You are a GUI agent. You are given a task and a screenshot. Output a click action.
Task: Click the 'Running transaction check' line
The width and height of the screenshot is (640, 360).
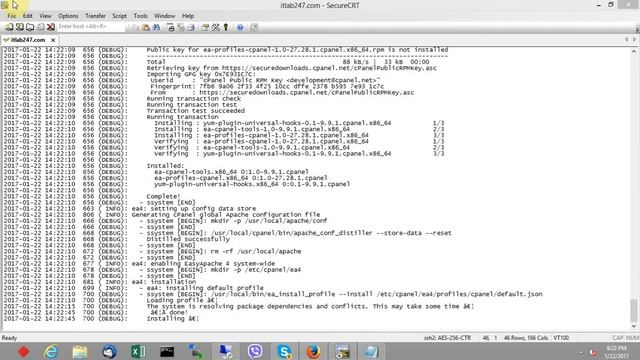tap(193, 99)
